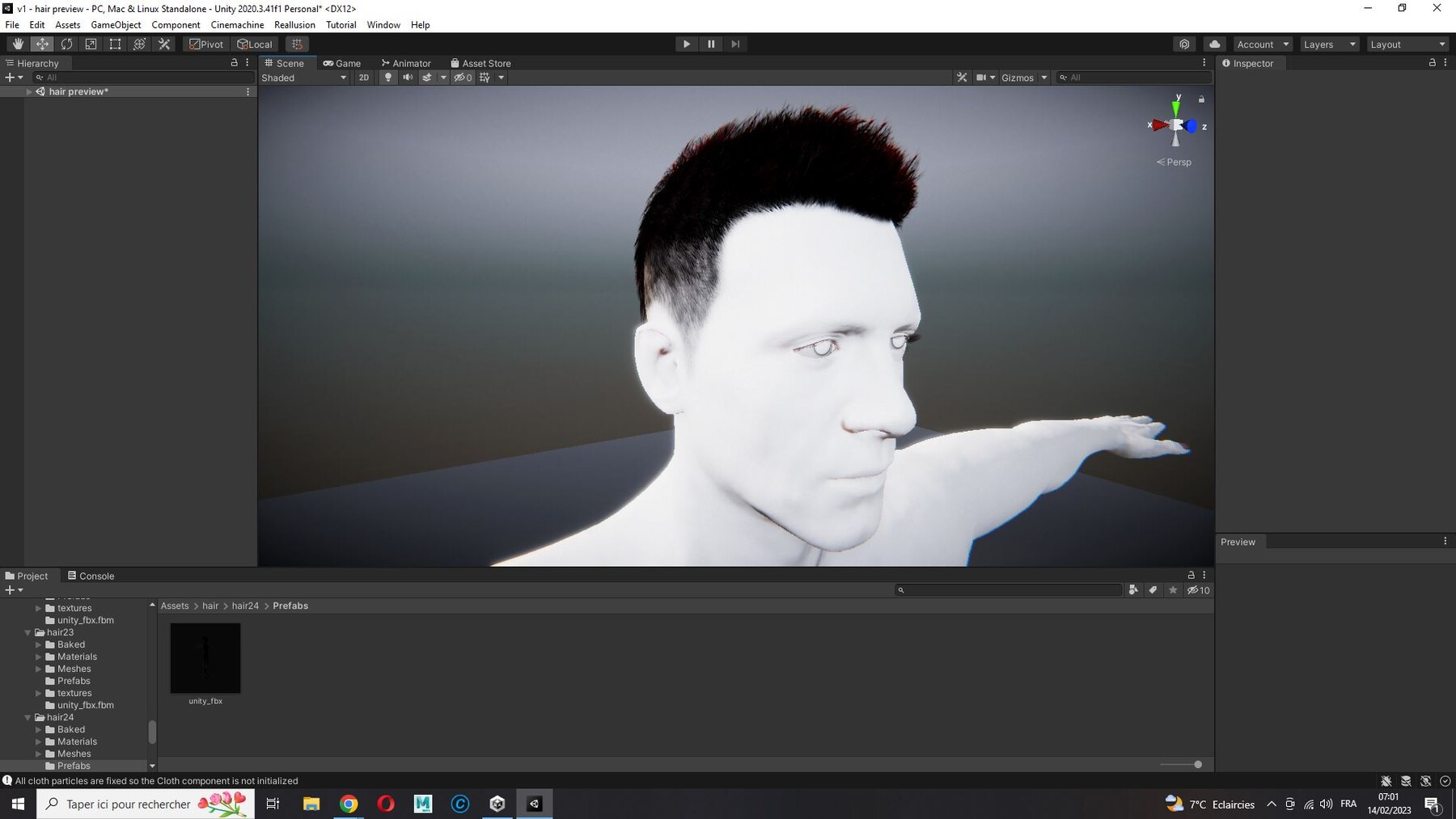Toggle scene grid visibility

pos(485,78)
